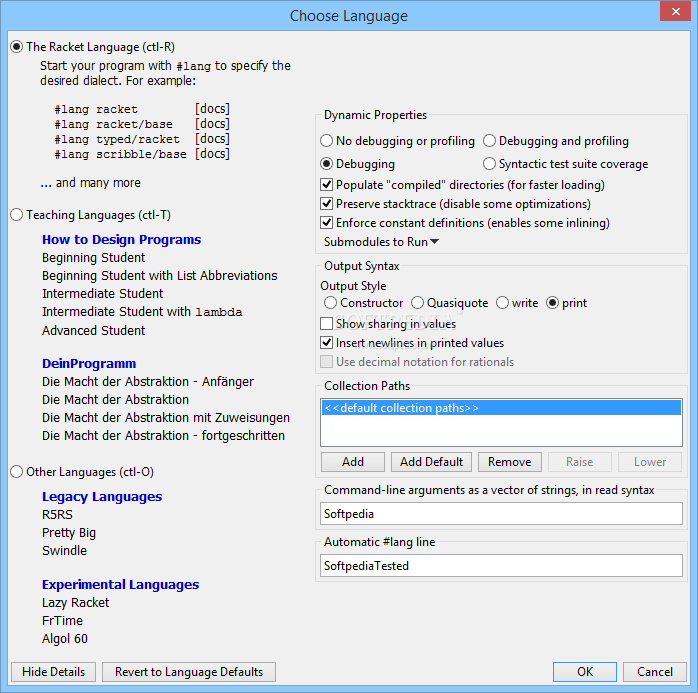The width and height of the screenshot is (698, 693).
Task: Toggle Enforce constant definitions checkbox
Action: (x=326, y=223)
